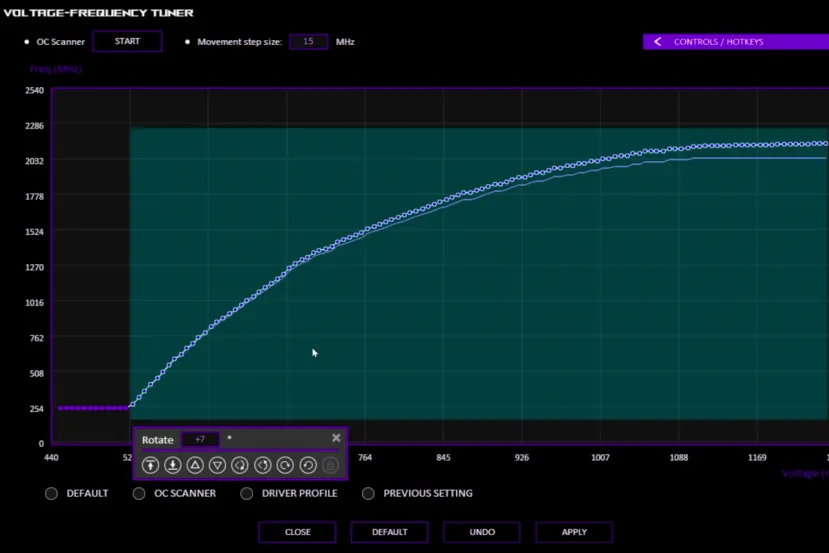829x553 pixels.
Task: Click the APPLY button
Action: point(574,532)
